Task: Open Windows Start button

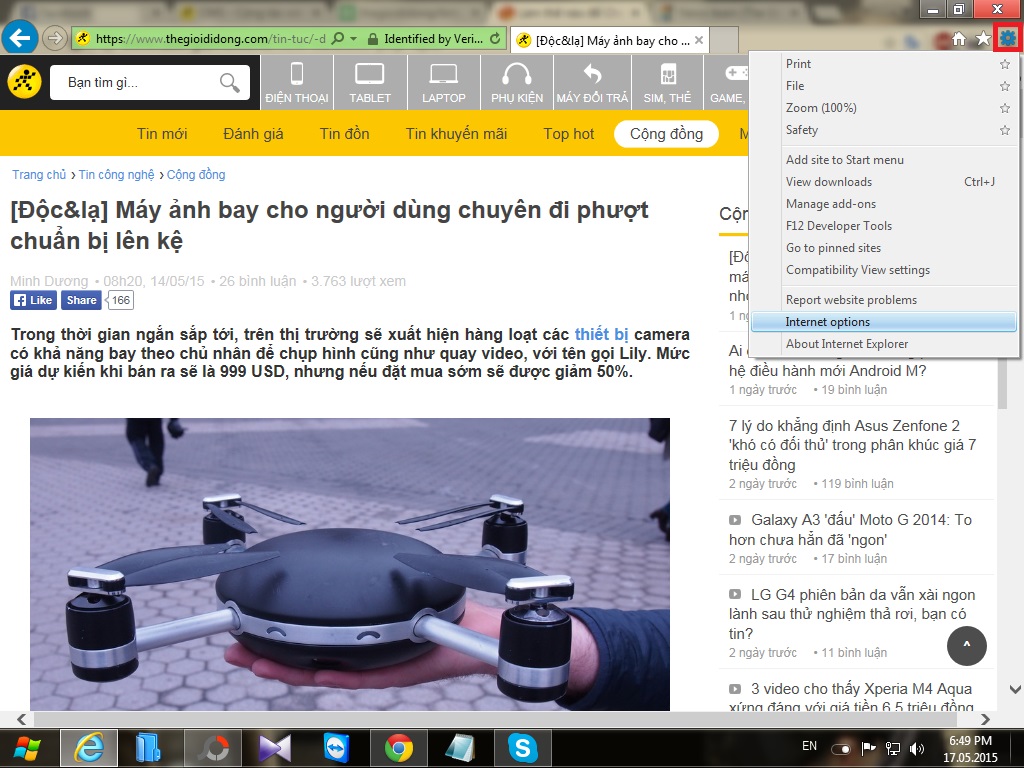Action: tap(27, 748)
